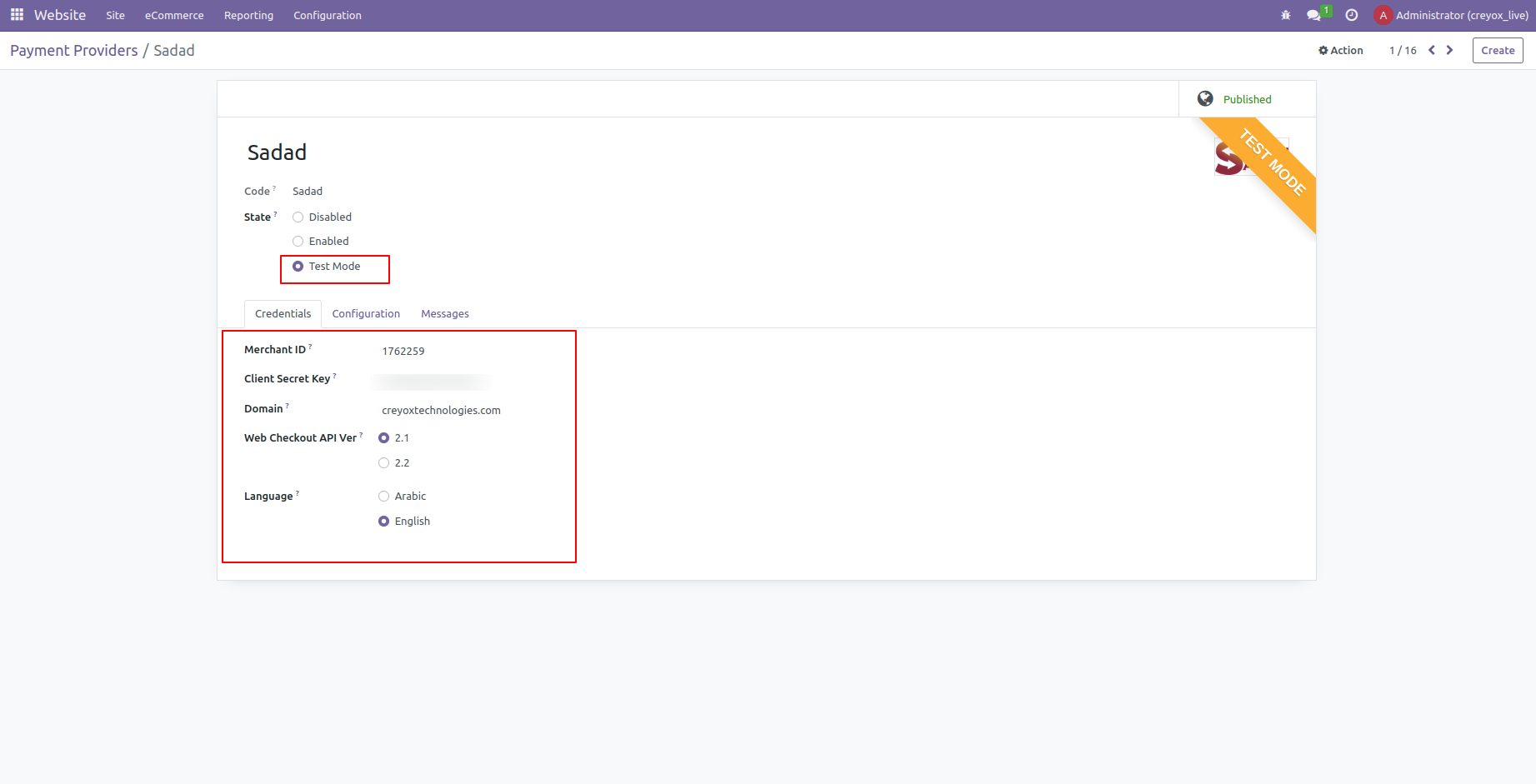Set language to Arabic
Image resolution: width=1536 pixels, height=784 pixels.
(384, 497)
